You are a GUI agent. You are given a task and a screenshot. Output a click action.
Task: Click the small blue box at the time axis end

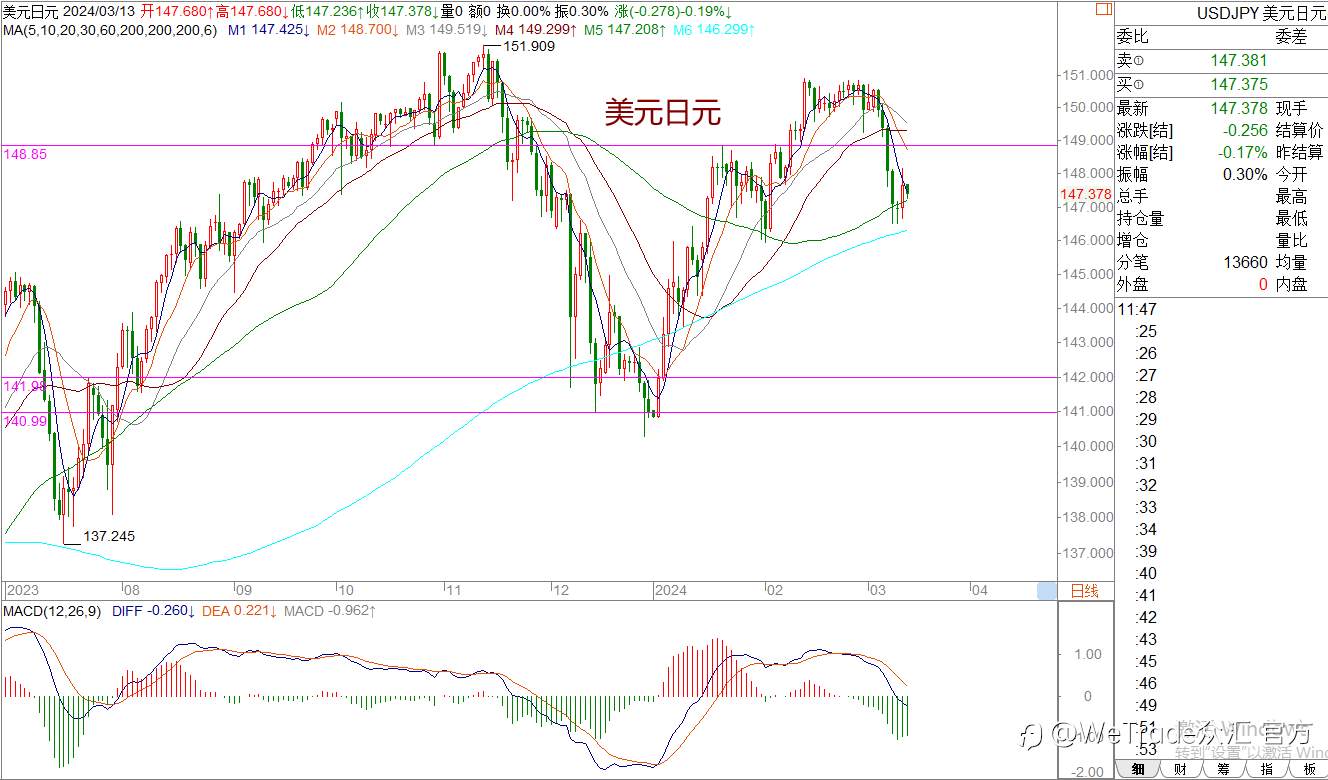tap(1046, 591)
